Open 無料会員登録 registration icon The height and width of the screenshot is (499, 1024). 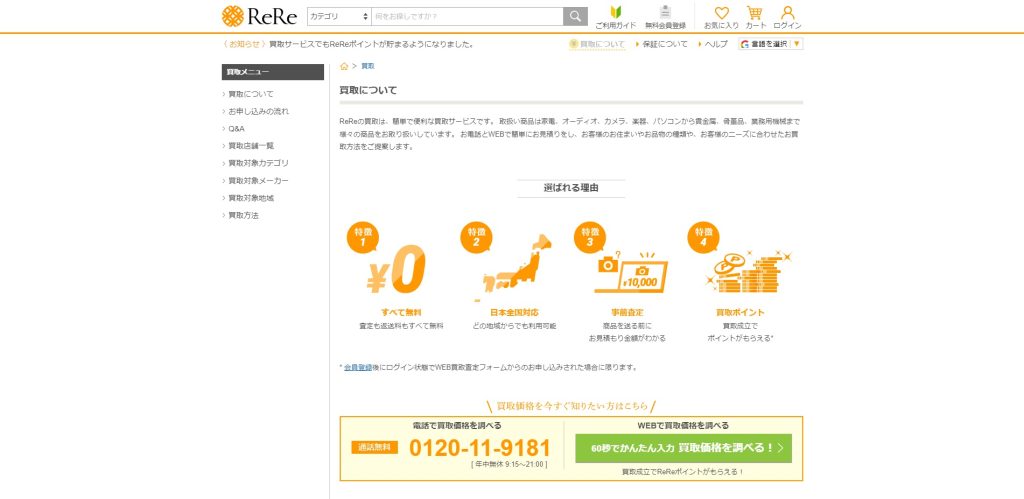tap(665, 18)
